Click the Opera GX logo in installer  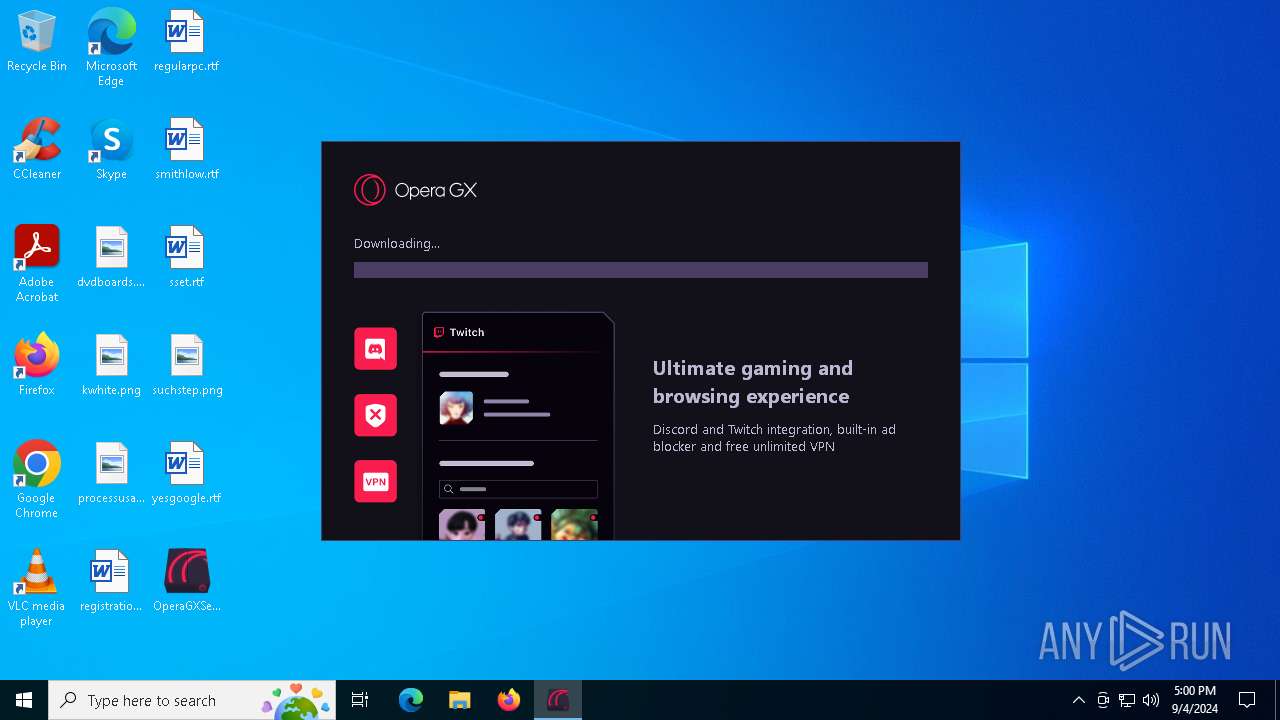coord(415,190)
